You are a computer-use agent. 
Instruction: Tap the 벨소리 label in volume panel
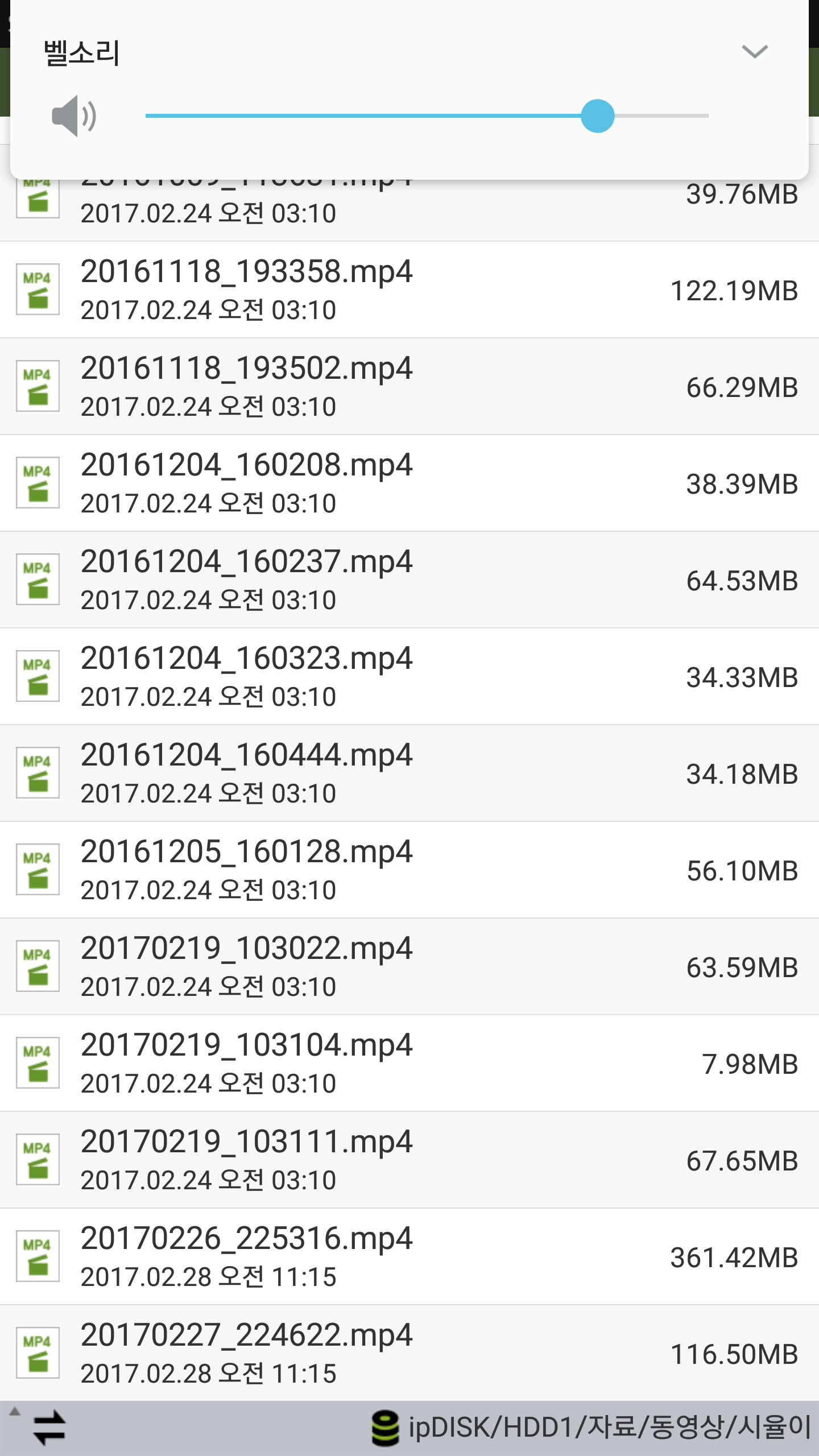click(82, 53)
